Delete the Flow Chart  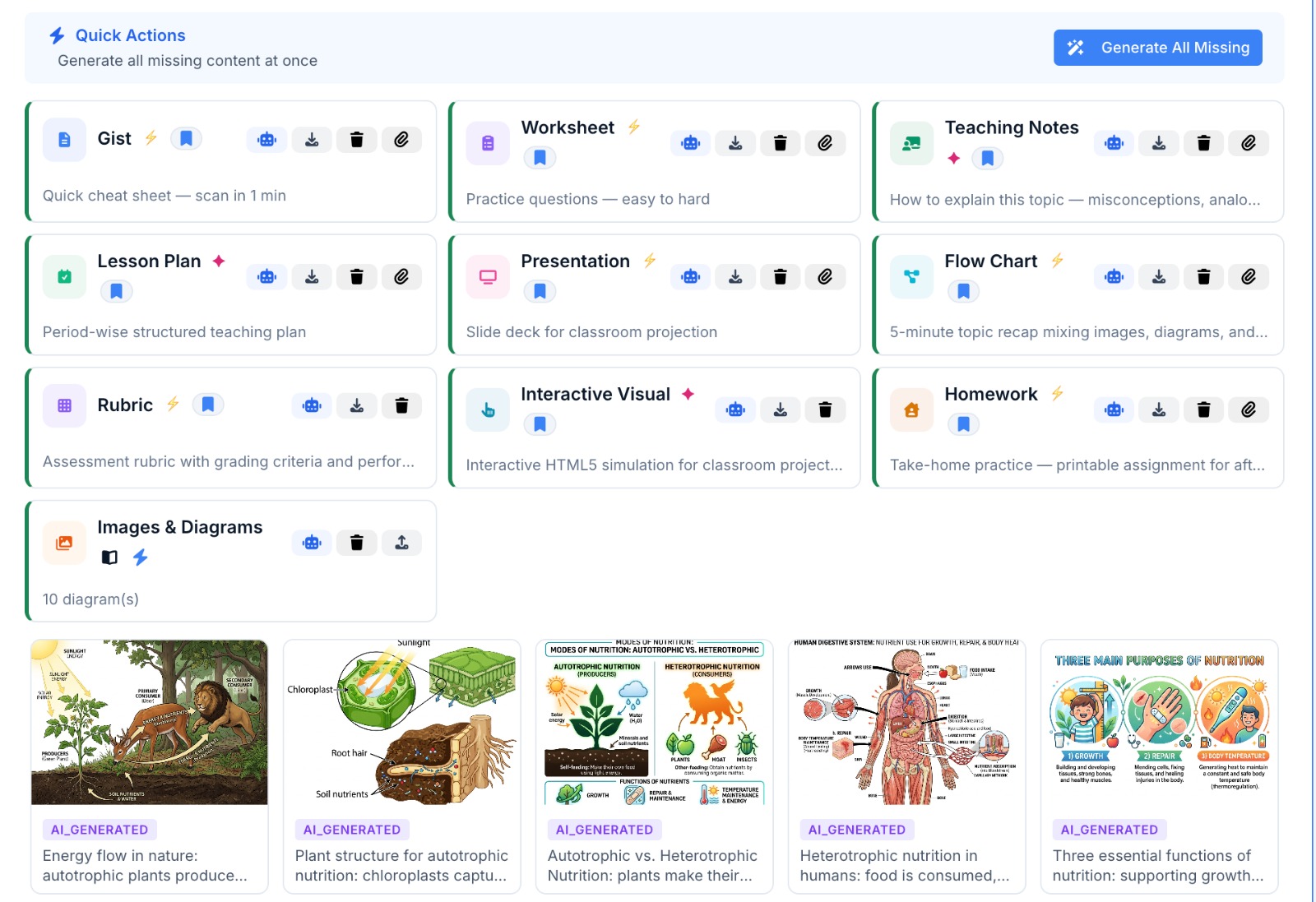pyautogui.click(x=1204, y=276)
